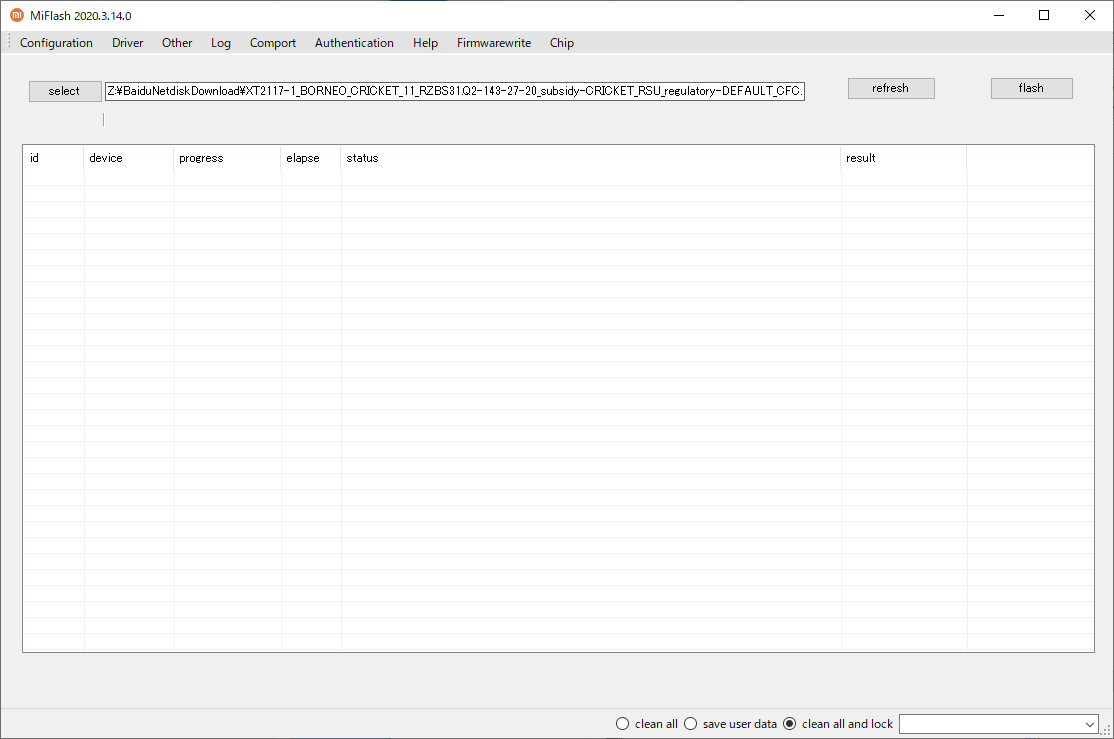
Task: Open the Log menu
Action: pyautogui.click(x=220, y=43)
